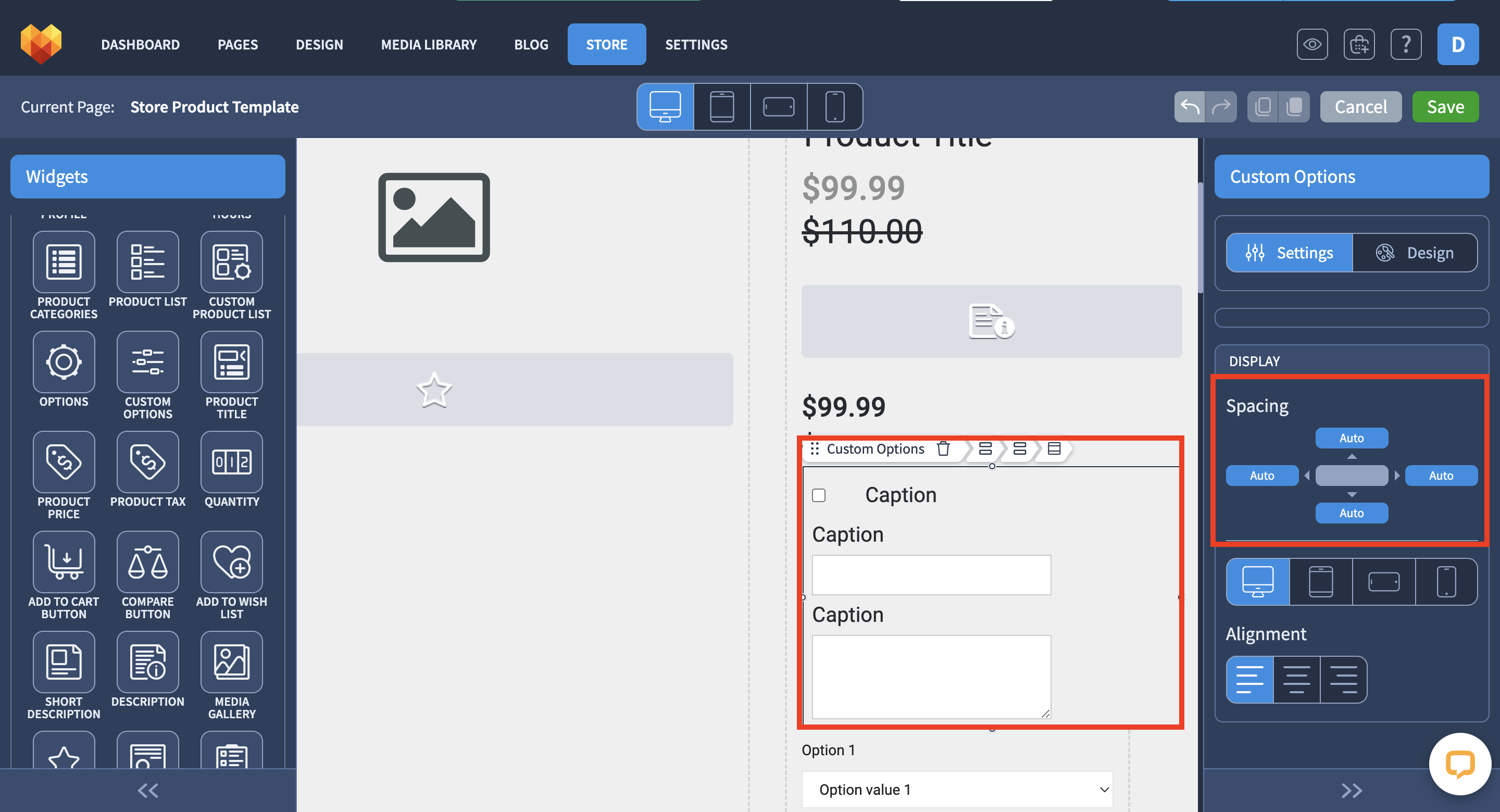Open the store cart icon in header
This screenshot has width=1500, height=812.
(x=1359, y=44)
